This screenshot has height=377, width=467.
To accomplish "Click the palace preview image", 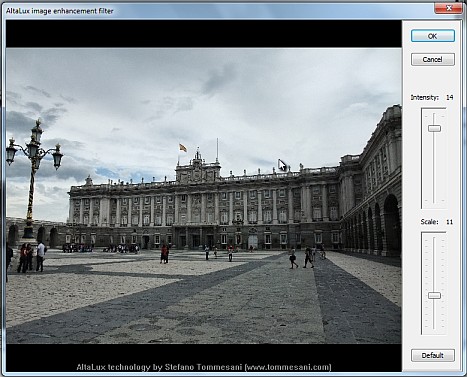I will 204,196.
